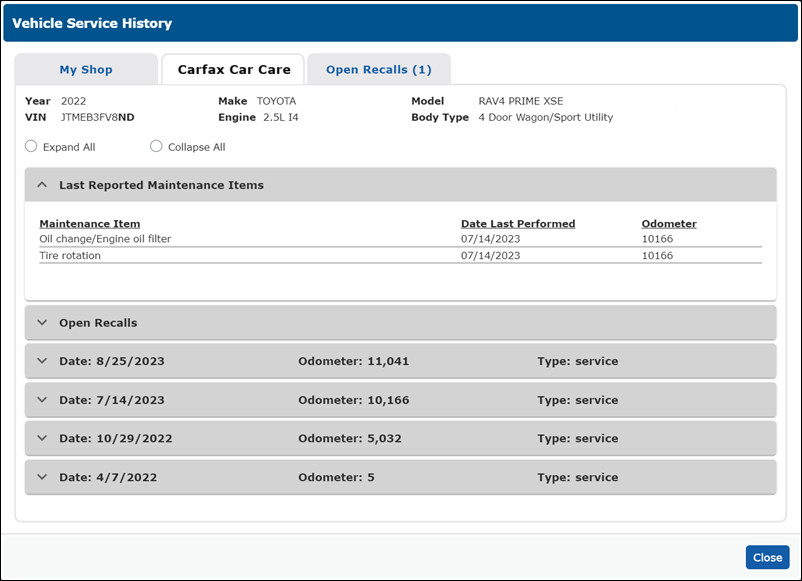Open the Open Recalls (1) tab

point(378,70)
